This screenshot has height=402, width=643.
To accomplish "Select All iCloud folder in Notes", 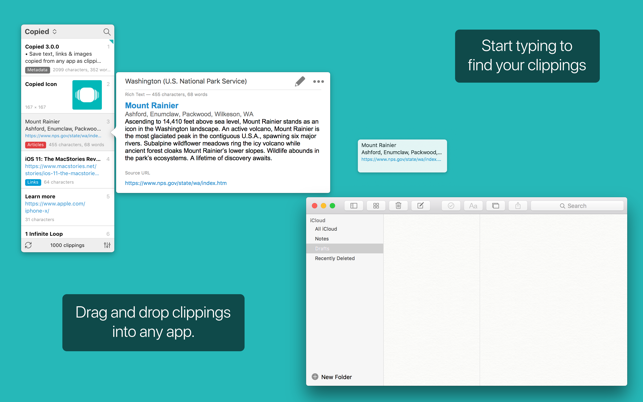I will [x=344, y=229].
